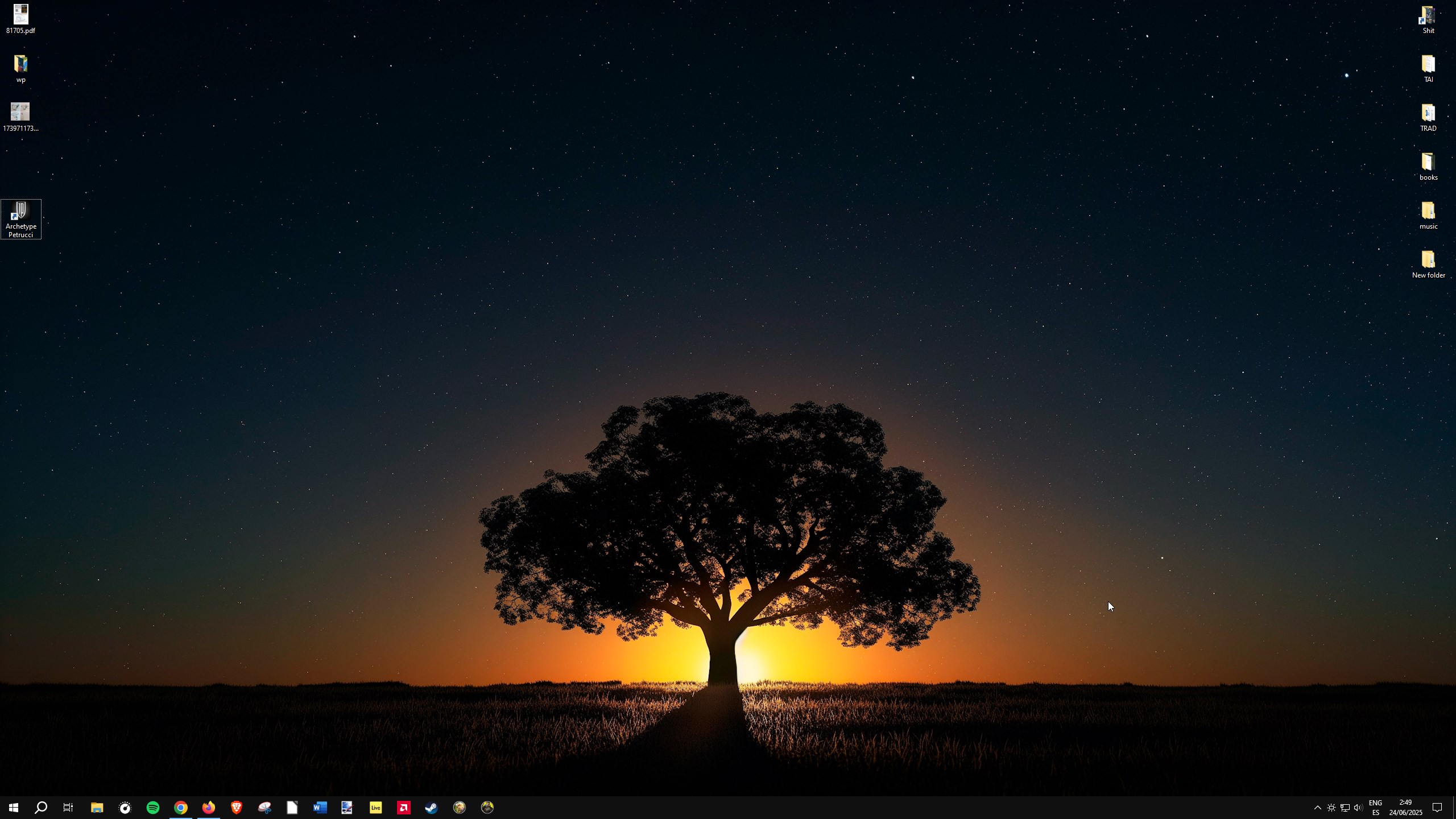The width and height of the screenshot is (1456, 819).
Task: Open the Action Center notifications
Action: (x=1437, y=808)
